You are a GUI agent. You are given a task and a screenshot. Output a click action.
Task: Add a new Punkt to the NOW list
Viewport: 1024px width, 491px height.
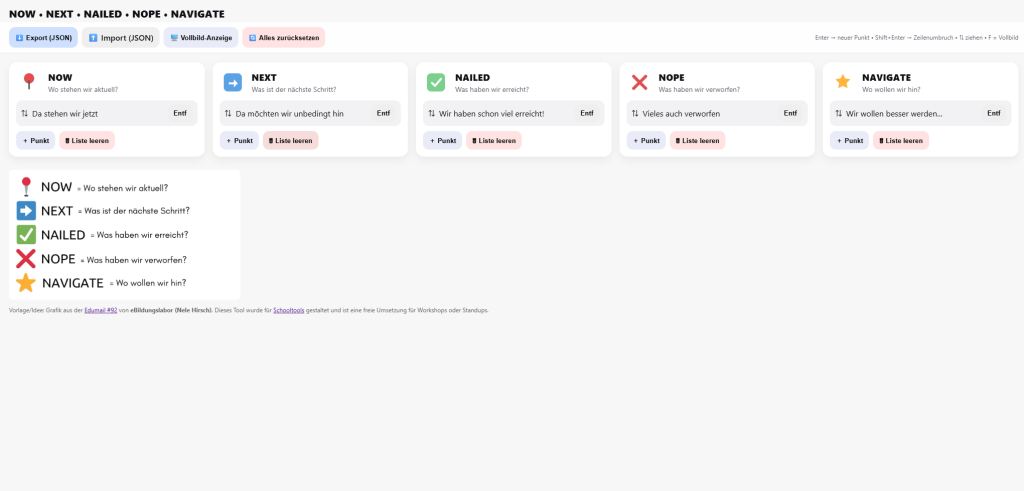tap(36, 141)
